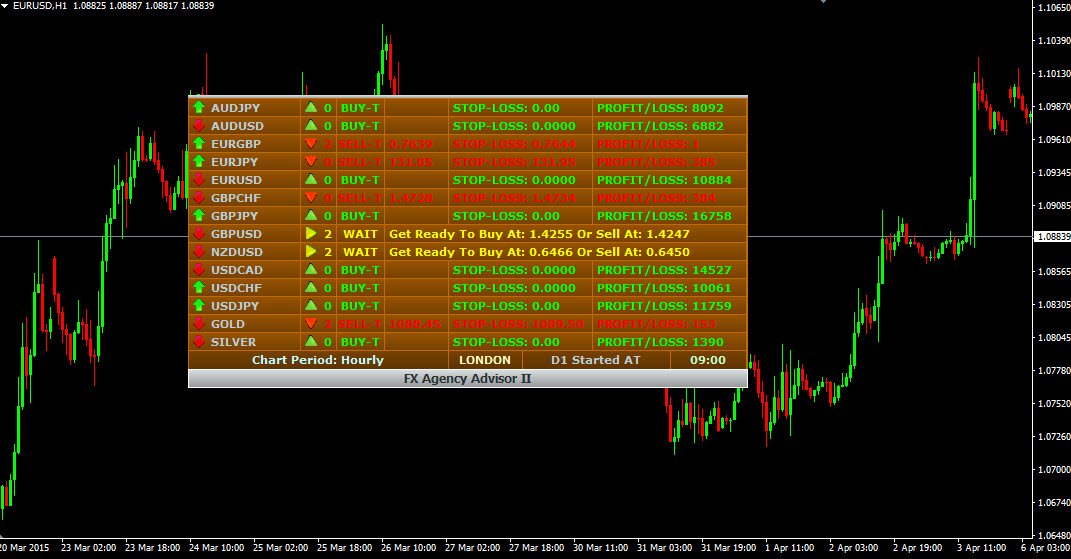The height and width of the screenshot is (559, 1071).
Task: Click the red trend arrow beside GOLD
Action: 199,323
